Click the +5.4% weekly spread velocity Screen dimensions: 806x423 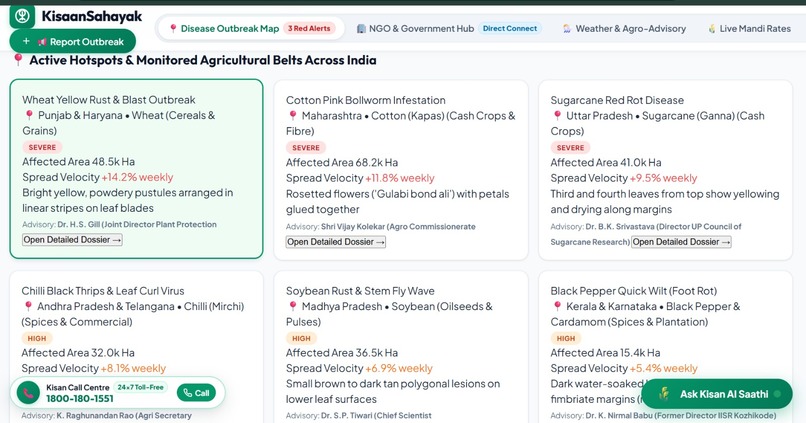tap(663, 369)
